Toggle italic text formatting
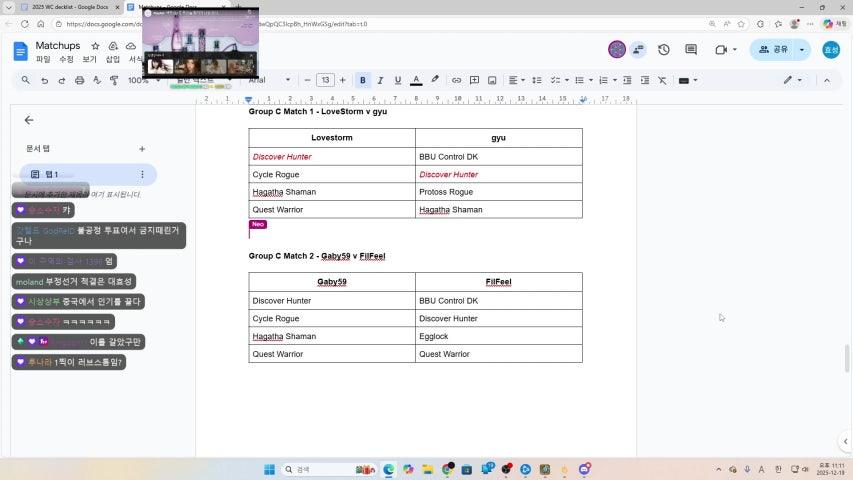853x480 pixels. coord(380,80)
